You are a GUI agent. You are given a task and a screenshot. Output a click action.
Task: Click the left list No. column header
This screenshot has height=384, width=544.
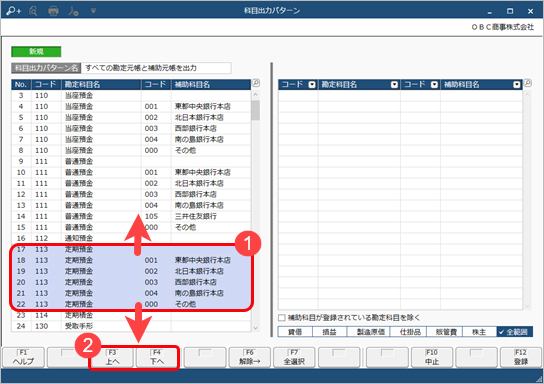click(21, 84)
